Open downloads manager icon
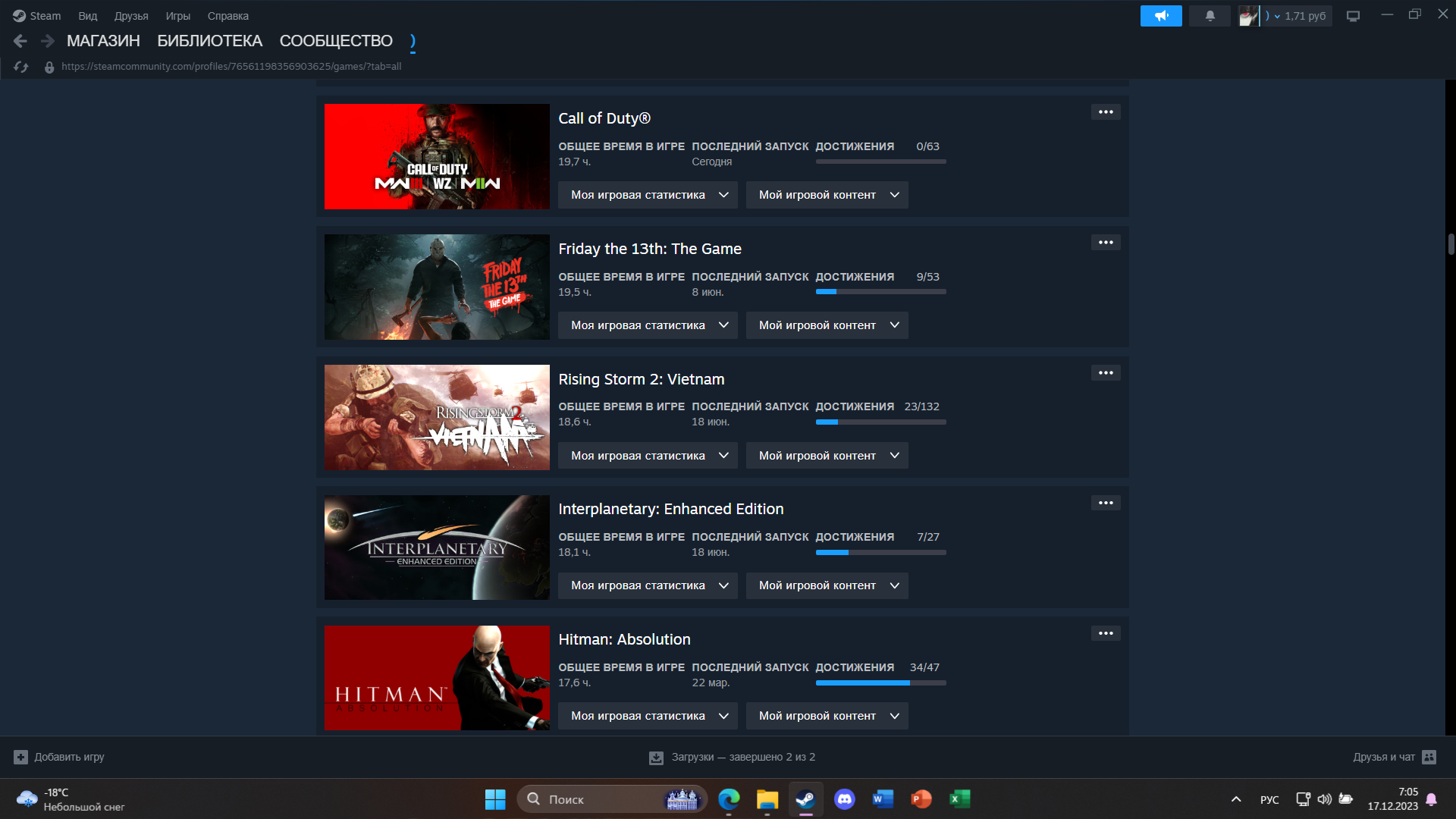The image size is (1456, 819). 656,758
